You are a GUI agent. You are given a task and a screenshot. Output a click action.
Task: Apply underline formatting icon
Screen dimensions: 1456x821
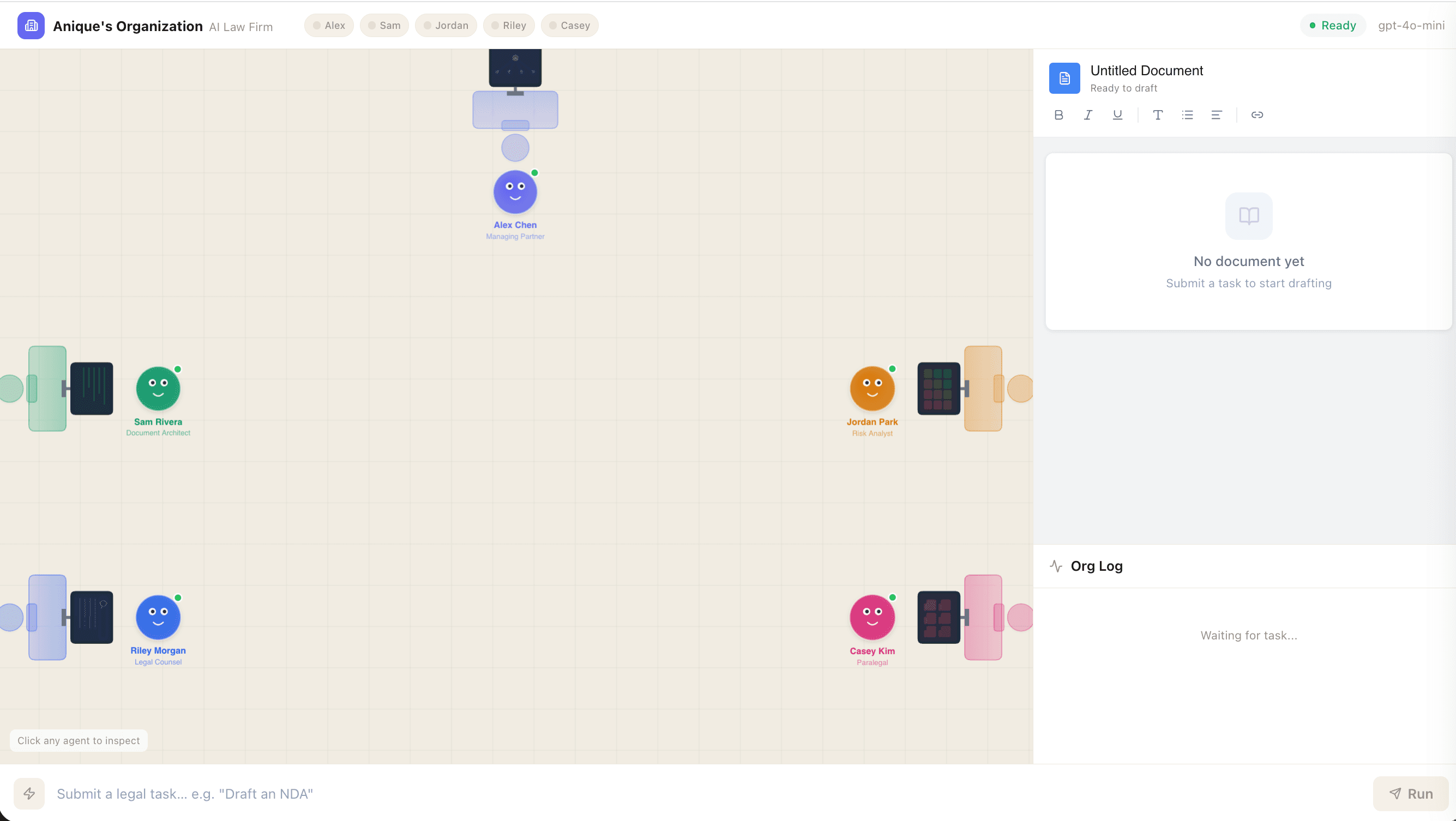[1117, 115]
